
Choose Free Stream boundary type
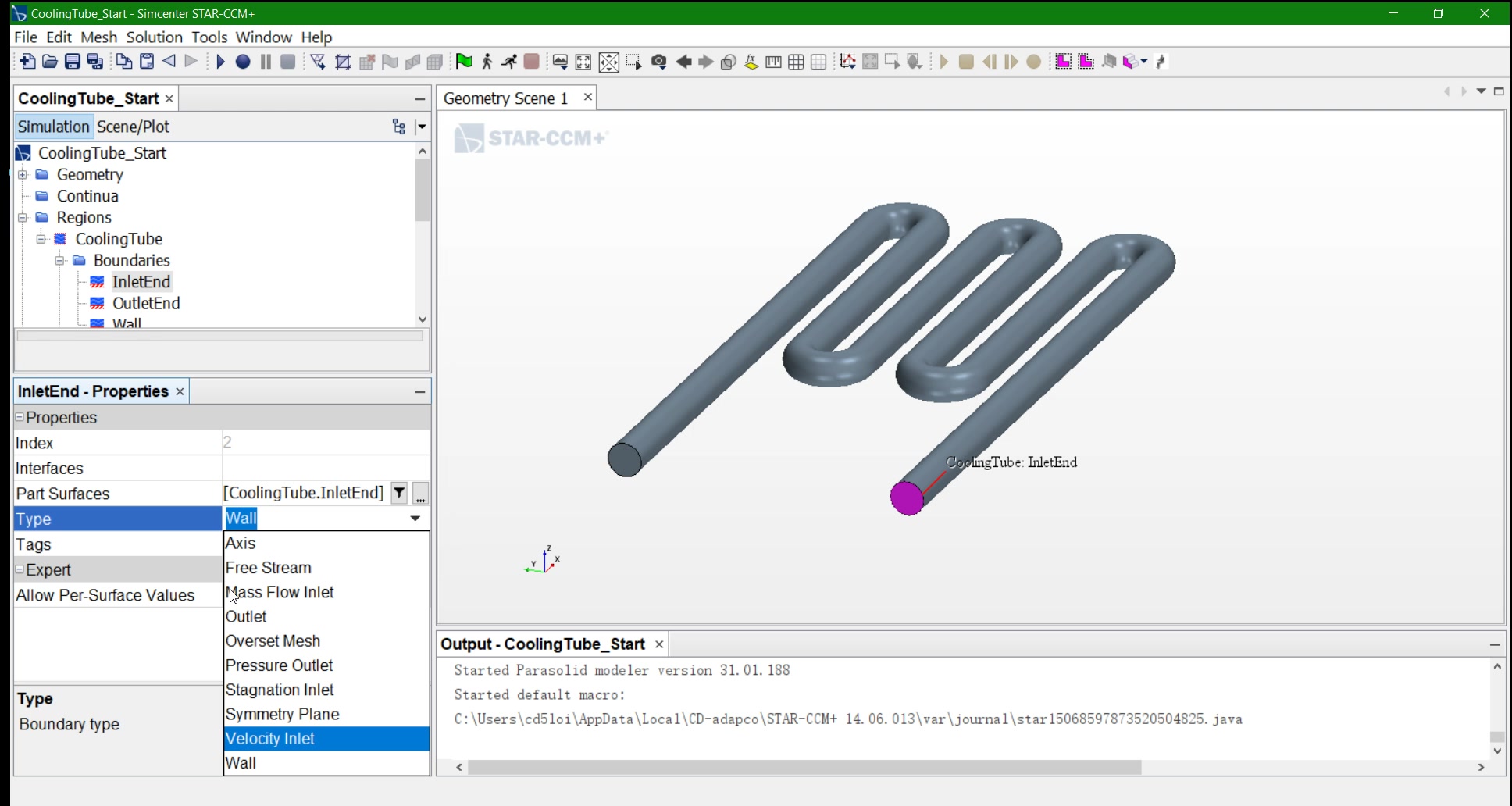point(326,568)
